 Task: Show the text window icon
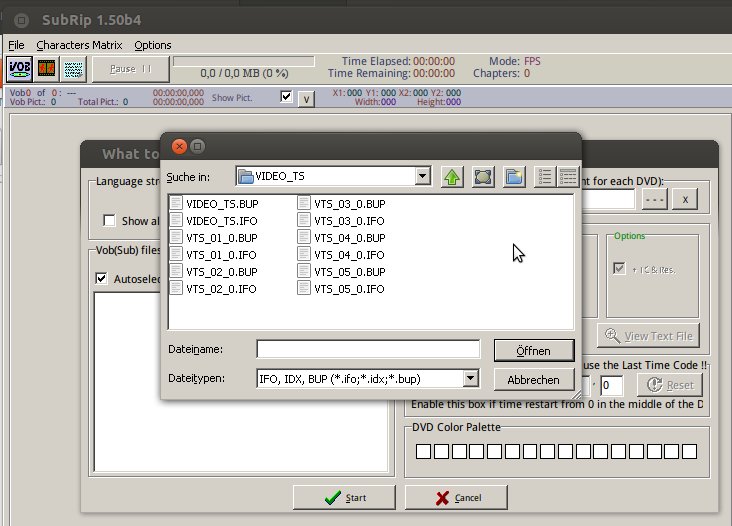coord(73,69)
